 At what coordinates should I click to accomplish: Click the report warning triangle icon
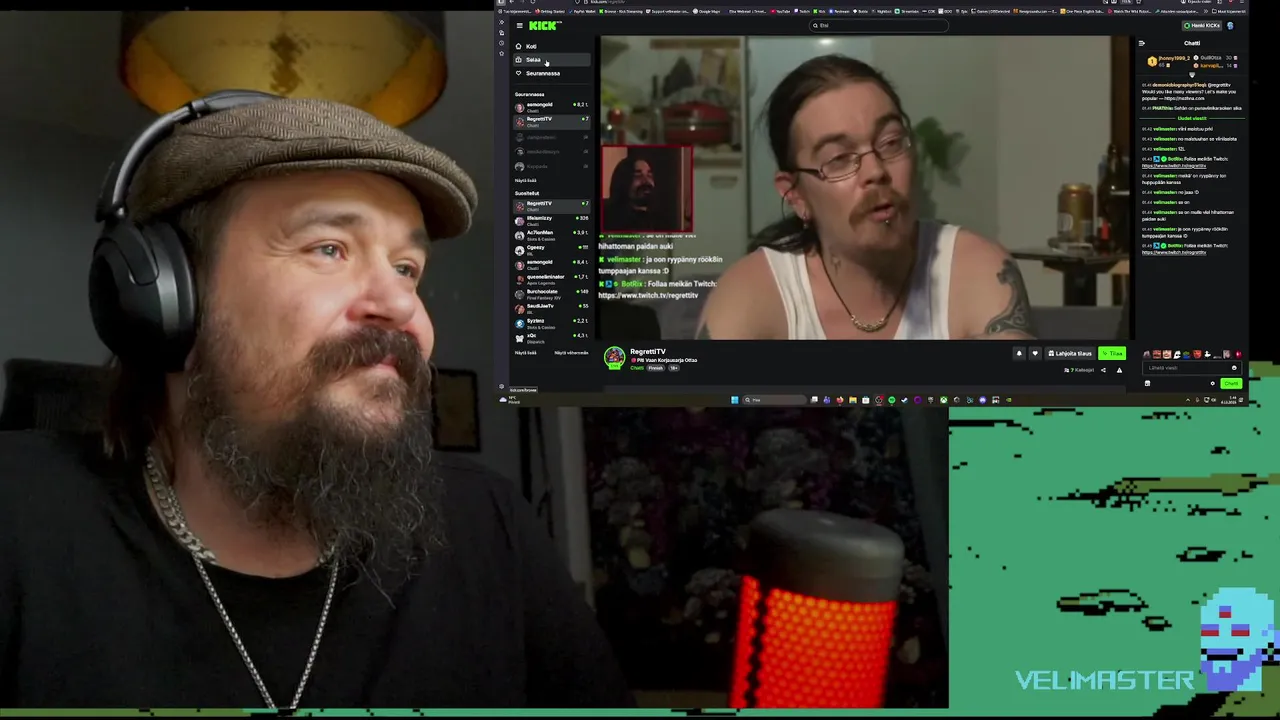pyautogui.click(x=1119, y=370)
